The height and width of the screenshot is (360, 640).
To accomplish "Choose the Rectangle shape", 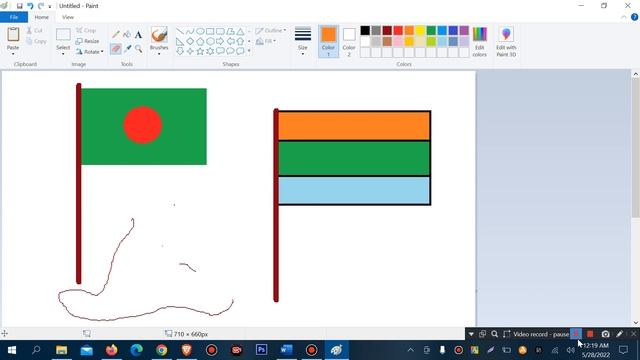I will tap(210, 31).
